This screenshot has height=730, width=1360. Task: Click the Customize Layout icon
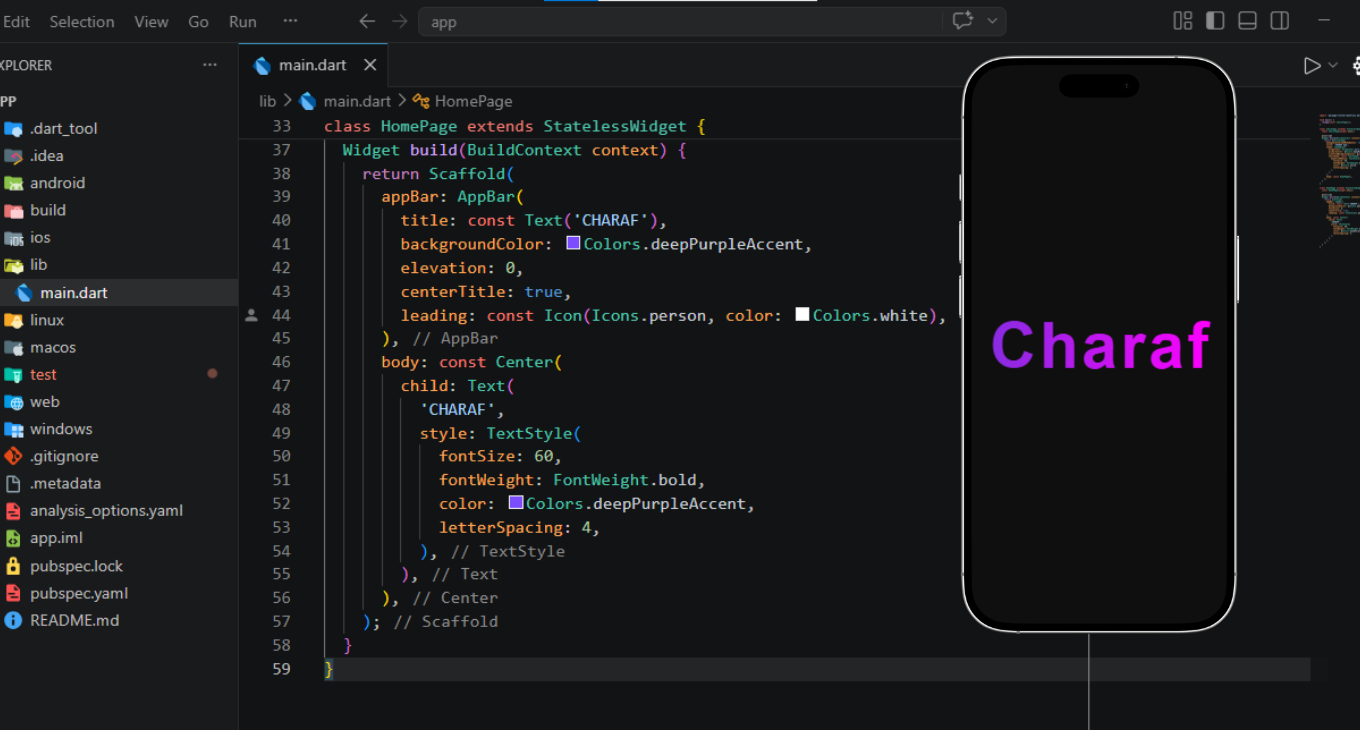(1183, 21)
